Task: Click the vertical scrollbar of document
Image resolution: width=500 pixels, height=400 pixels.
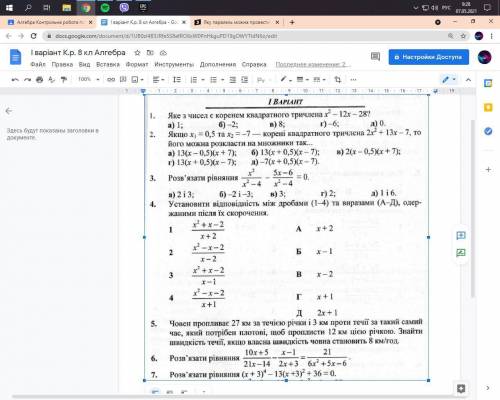Action: [x=472, y=208]
